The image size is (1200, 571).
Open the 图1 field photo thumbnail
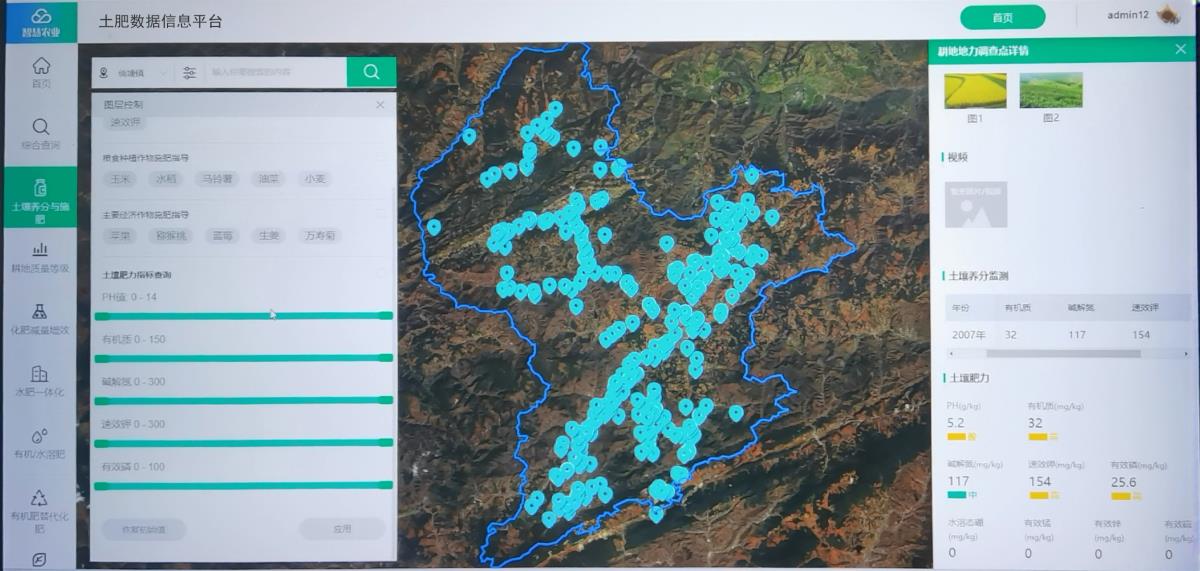tap(975, 91)
